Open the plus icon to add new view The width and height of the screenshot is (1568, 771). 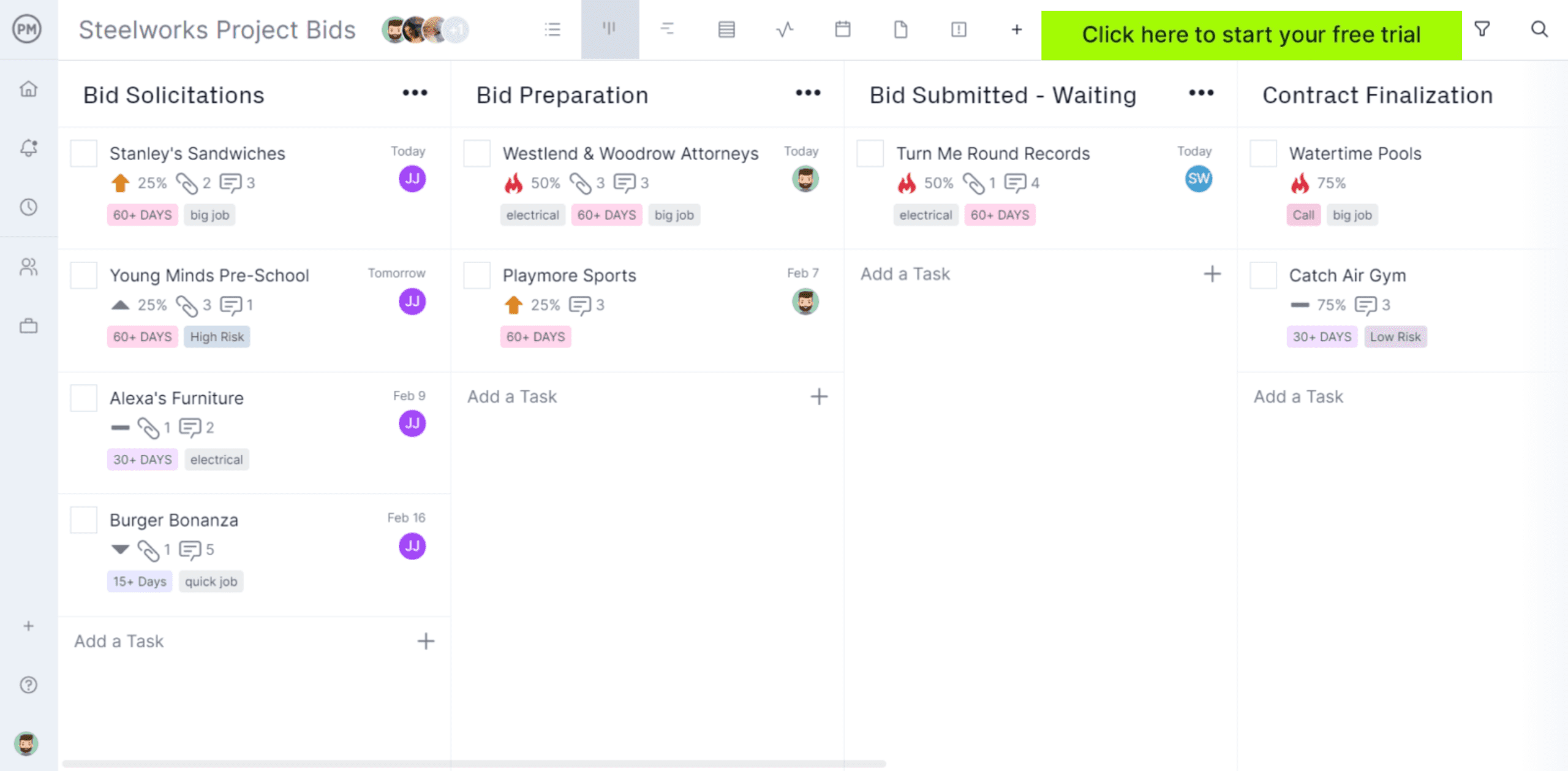[x=1017, y=30]
